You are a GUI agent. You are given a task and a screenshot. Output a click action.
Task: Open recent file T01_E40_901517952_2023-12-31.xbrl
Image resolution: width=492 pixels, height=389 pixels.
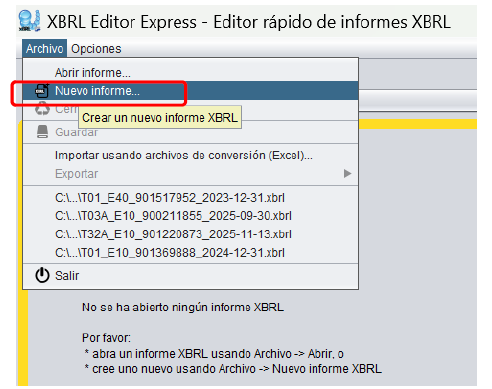190,198
